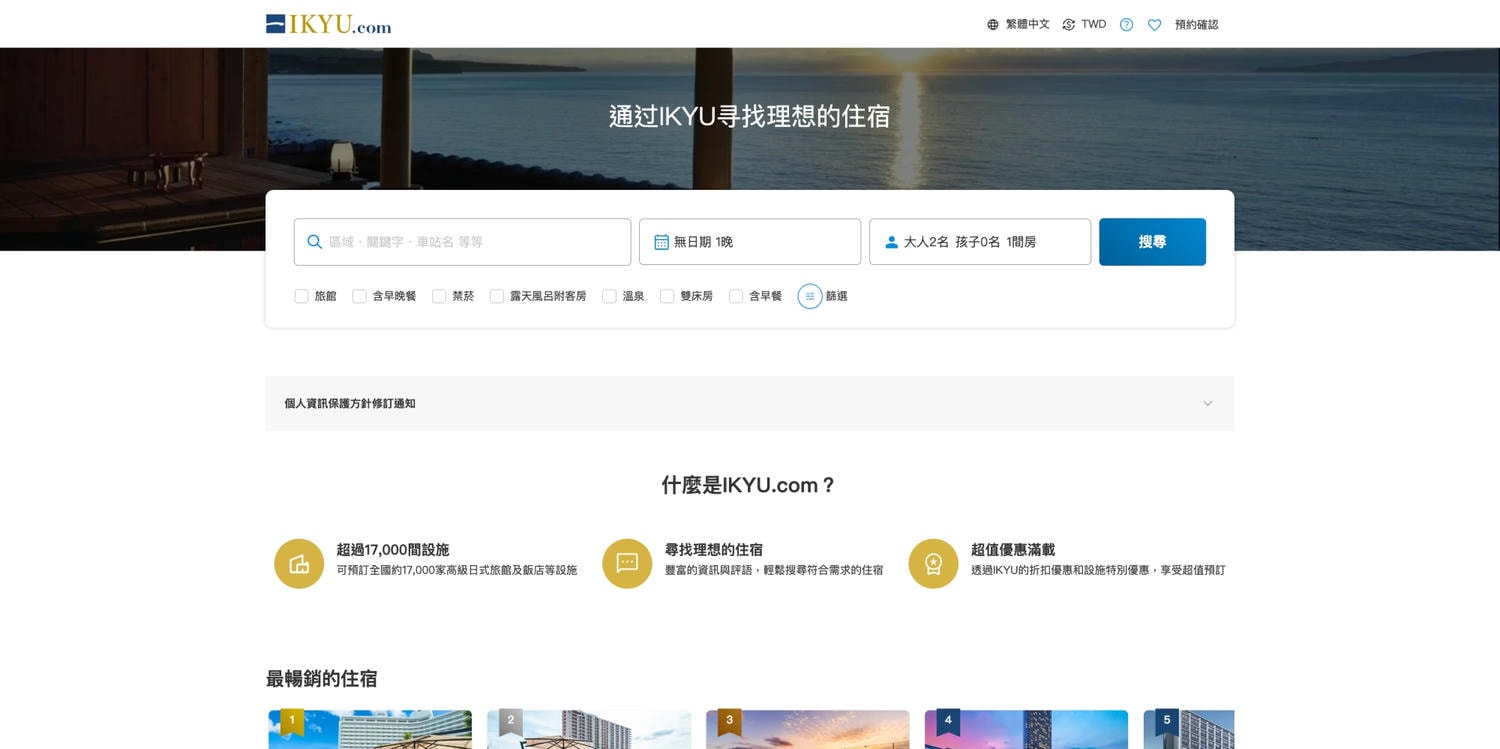Click the rank 2 badge on second hotel
1500x749 pixels.
[511, 721]
